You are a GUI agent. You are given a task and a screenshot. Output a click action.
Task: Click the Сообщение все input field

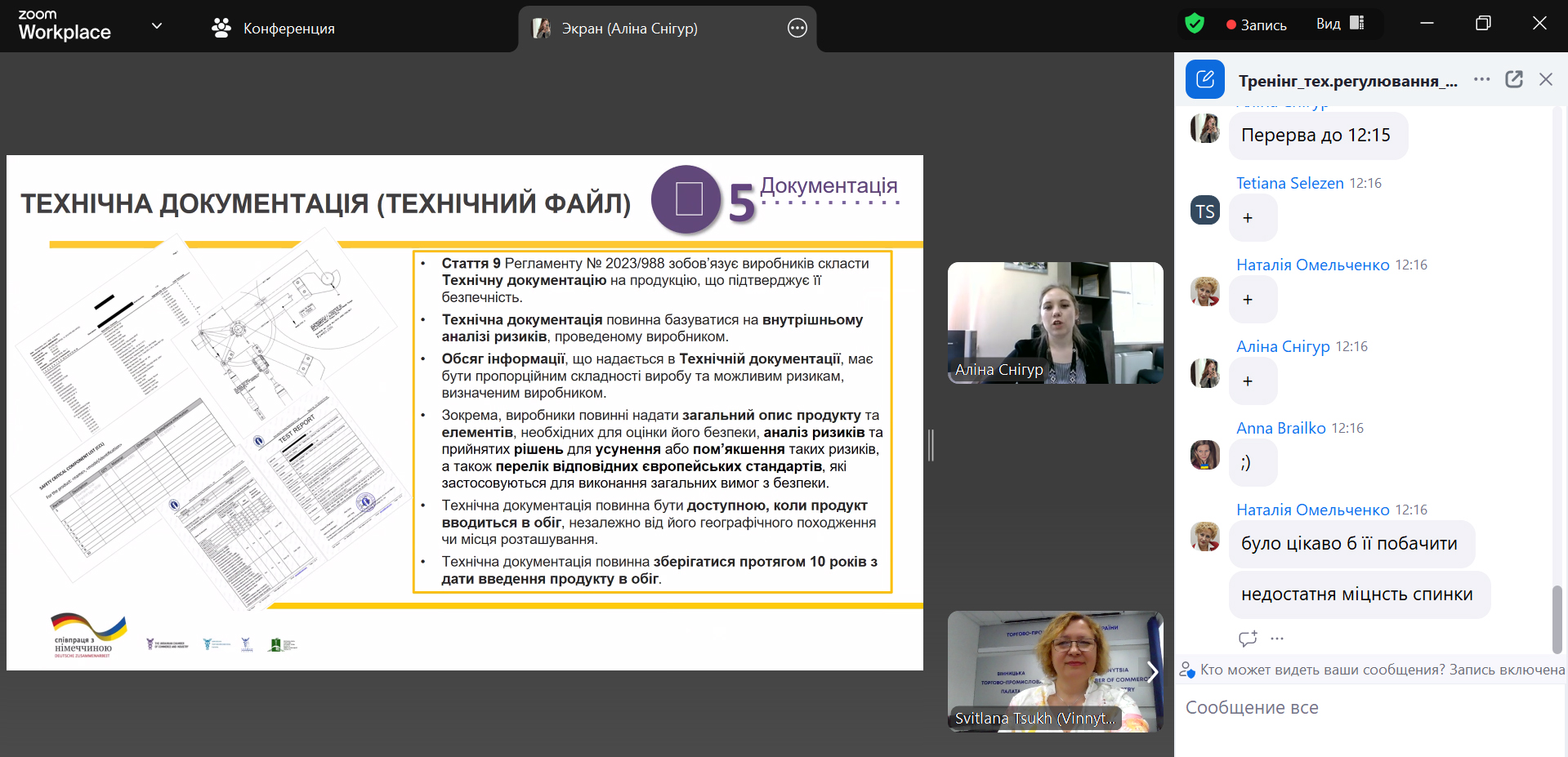pyautogui.click(x=1371, y=708)
